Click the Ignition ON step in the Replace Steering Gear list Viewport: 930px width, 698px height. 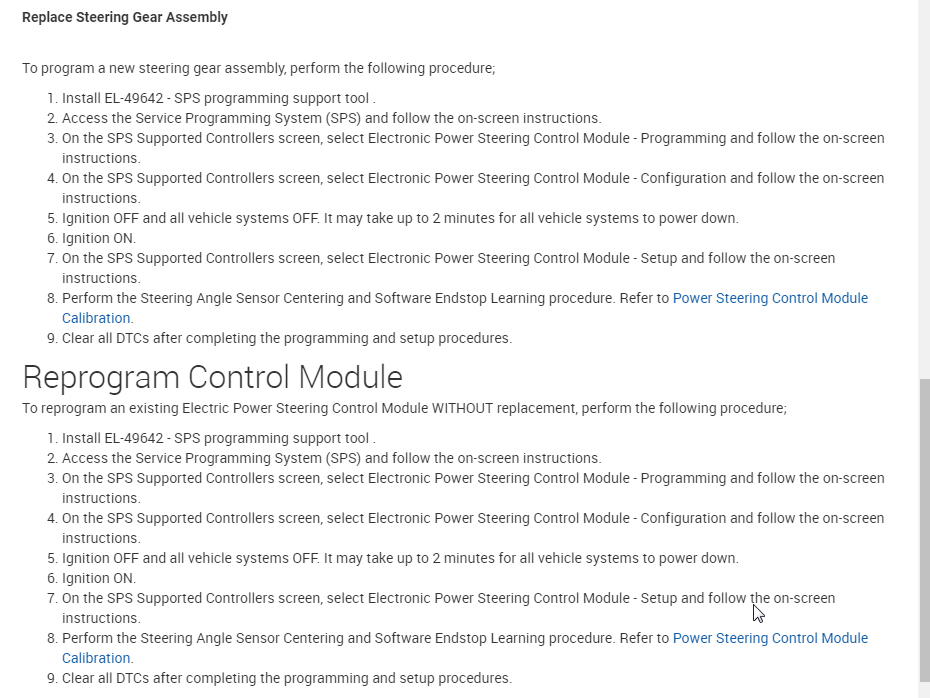[99, 238]
